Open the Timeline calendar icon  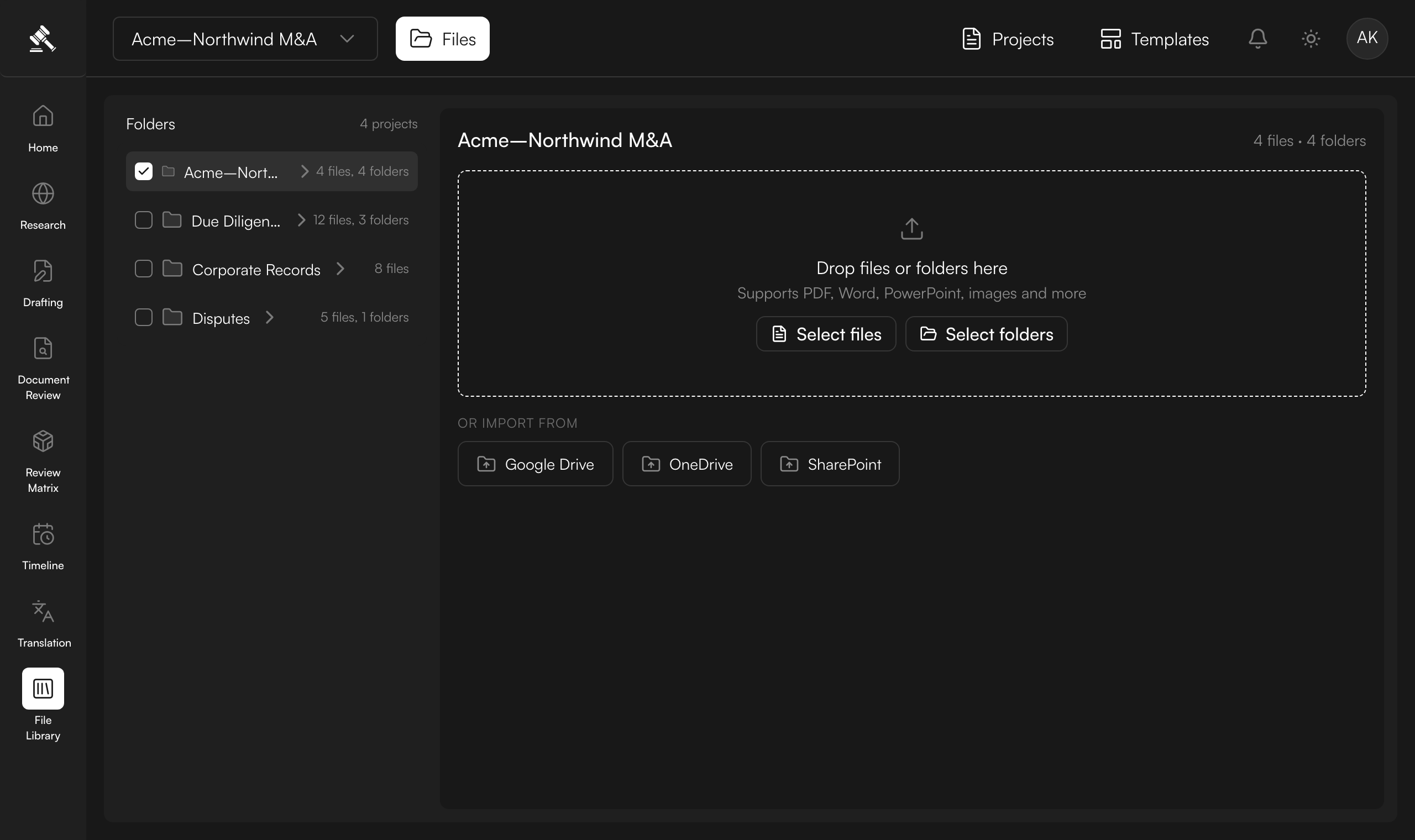pyautogui.click(x=43, y=534)
